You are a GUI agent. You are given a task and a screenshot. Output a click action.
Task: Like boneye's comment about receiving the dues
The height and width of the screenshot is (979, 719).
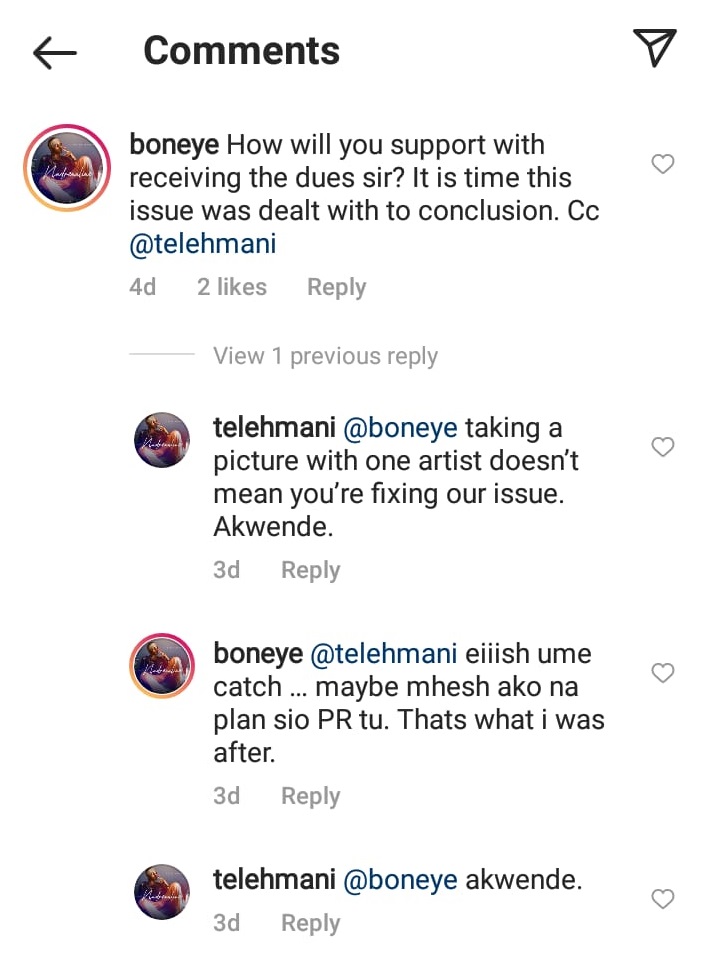click(x=663, y=164)
